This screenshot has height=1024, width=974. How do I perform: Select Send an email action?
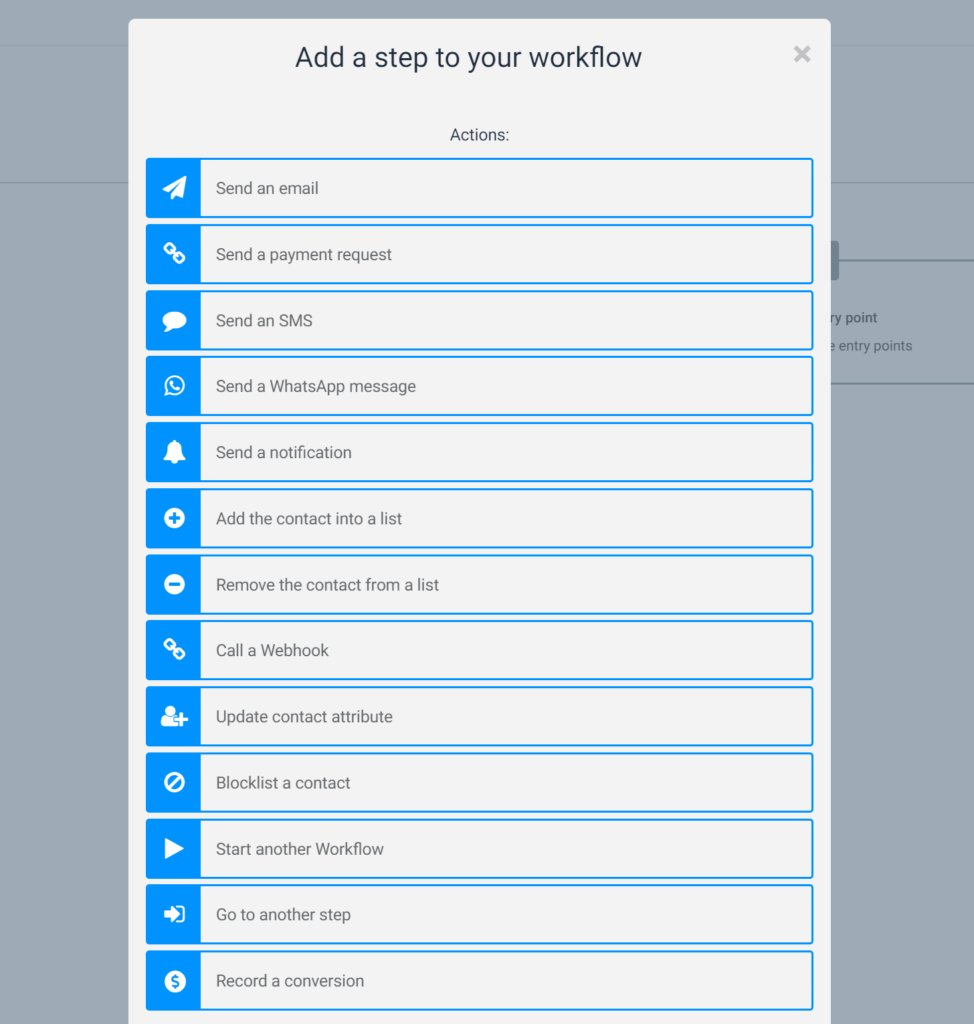[x=267, y=188]
